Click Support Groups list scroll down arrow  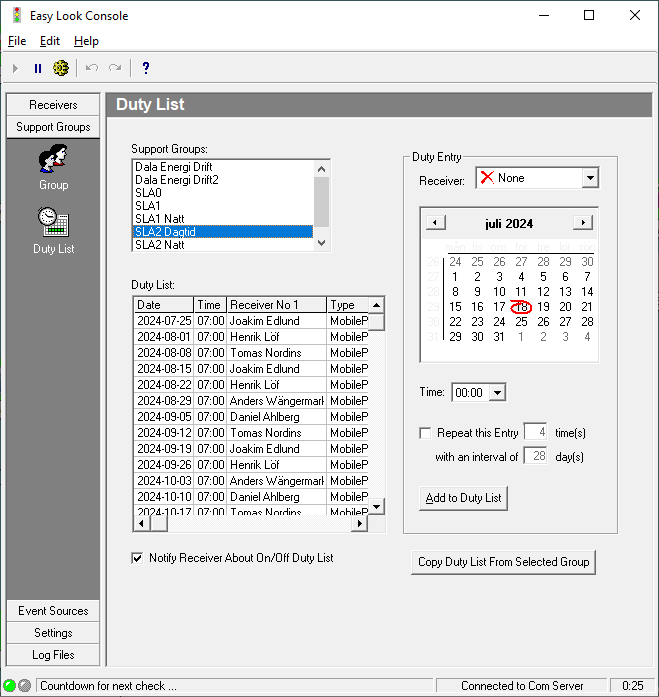pos(322,243)
